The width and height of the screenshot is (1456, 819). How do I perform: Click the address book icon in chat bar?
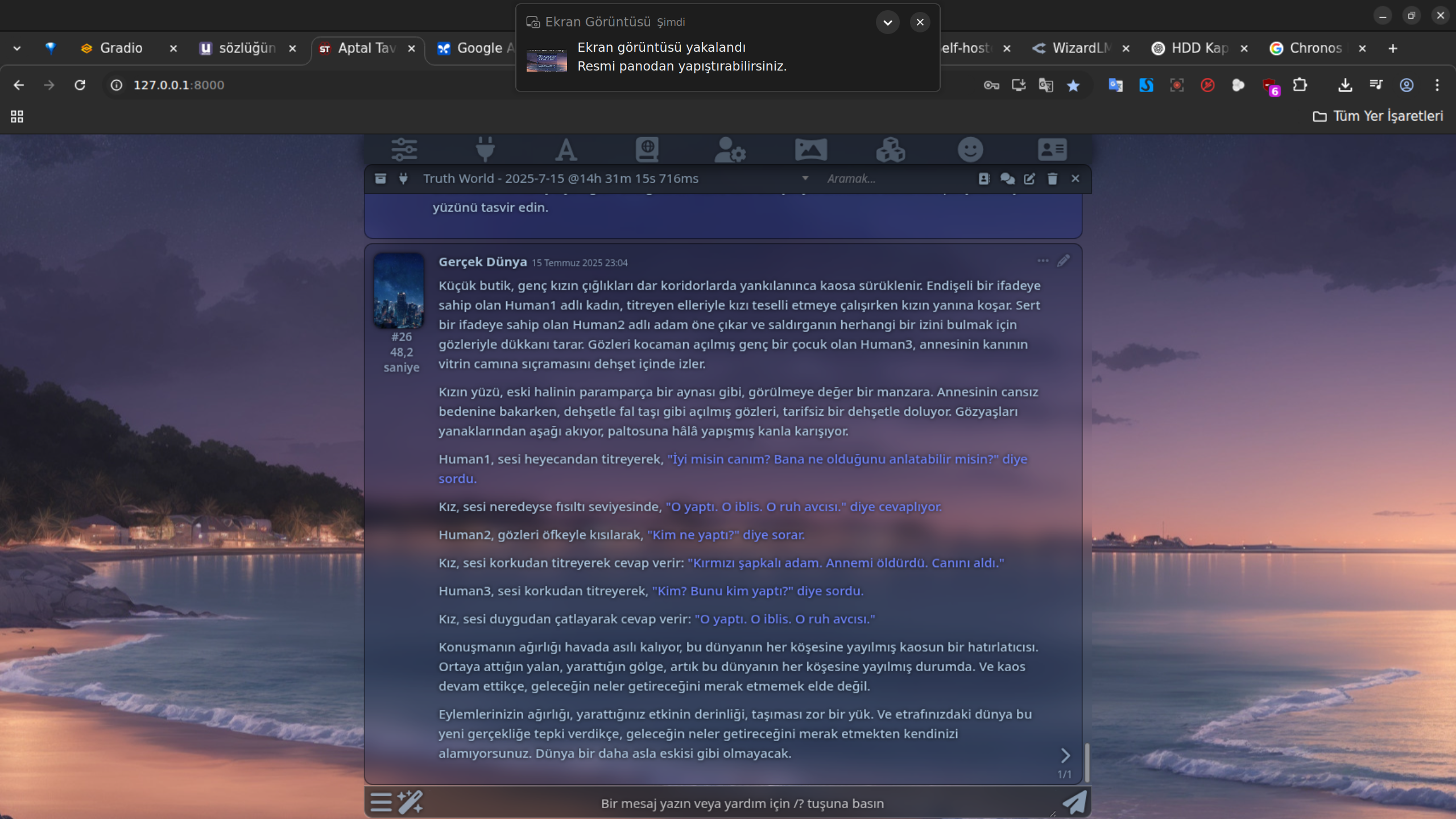(984, 179)
